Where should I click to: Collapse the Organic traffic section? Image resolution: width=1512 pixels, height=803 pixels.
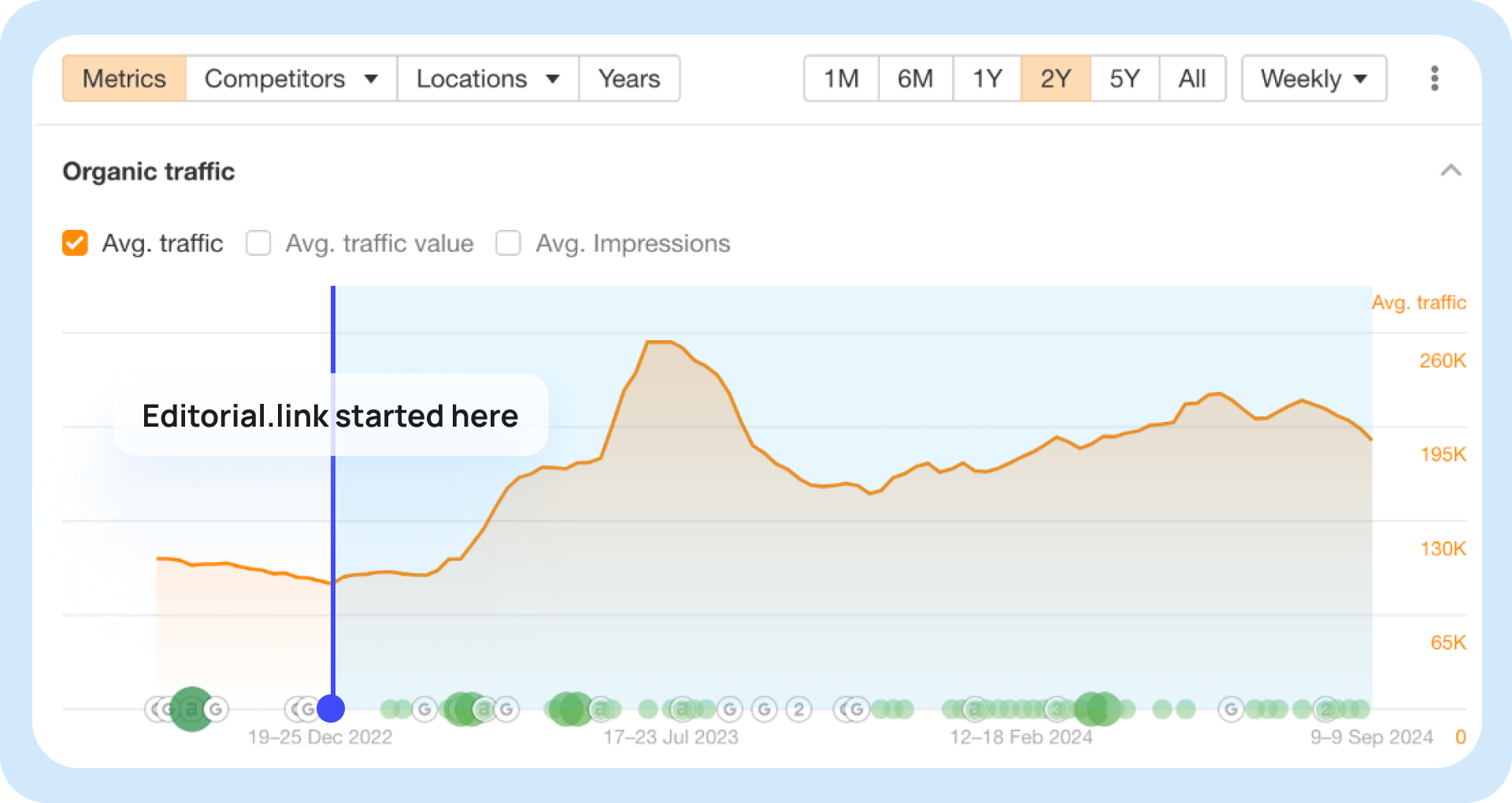tap(1451, 171)
